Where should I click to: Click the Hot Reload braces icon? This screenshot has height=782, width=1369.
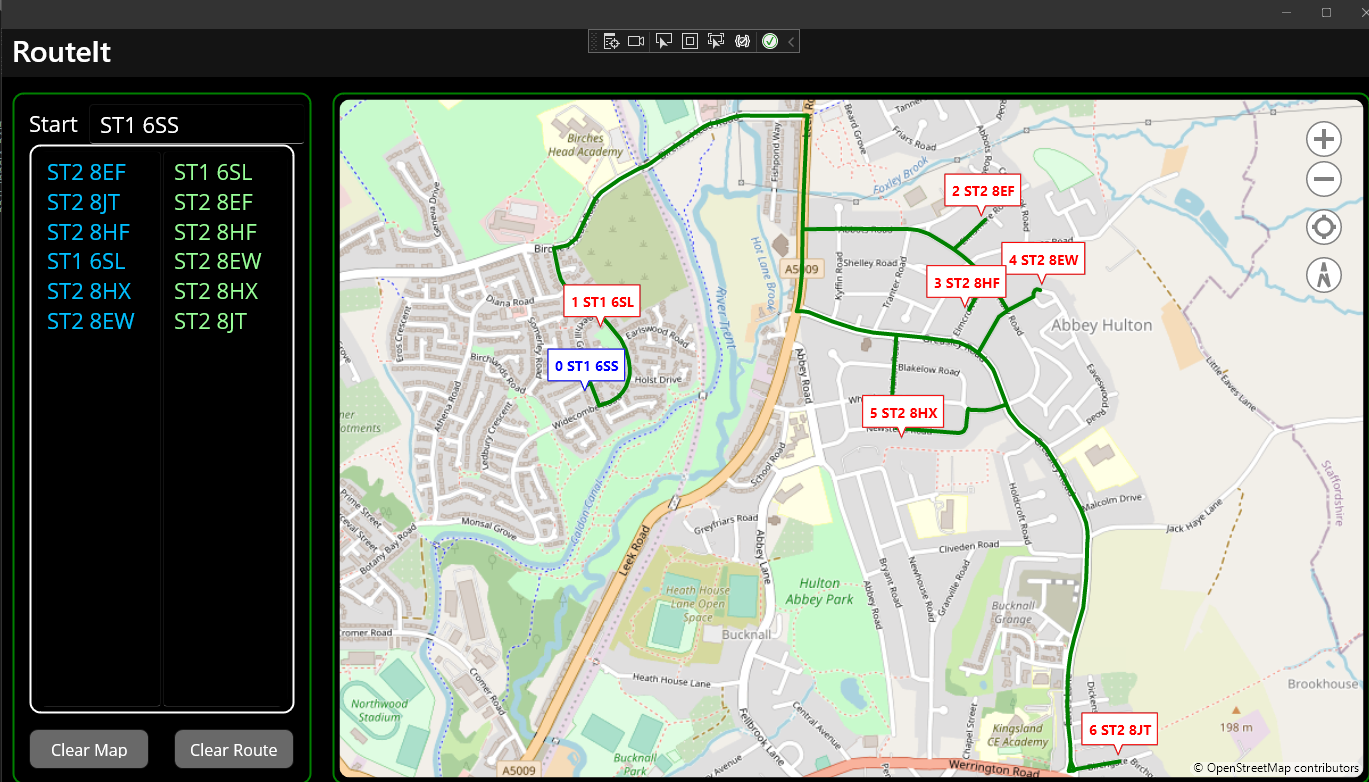click(x=741, y=41)
